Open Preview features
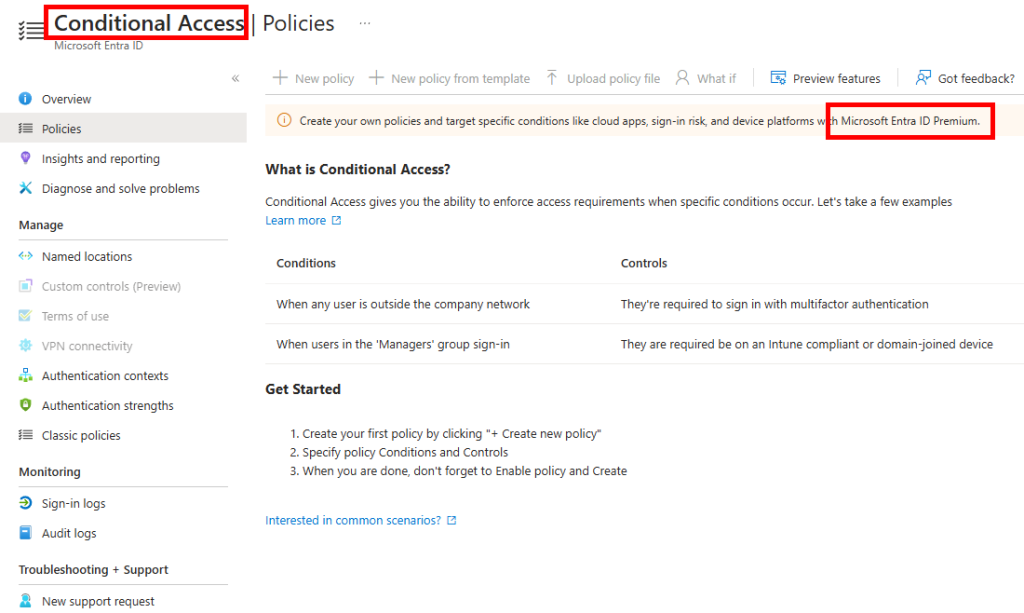 point(825,78)
